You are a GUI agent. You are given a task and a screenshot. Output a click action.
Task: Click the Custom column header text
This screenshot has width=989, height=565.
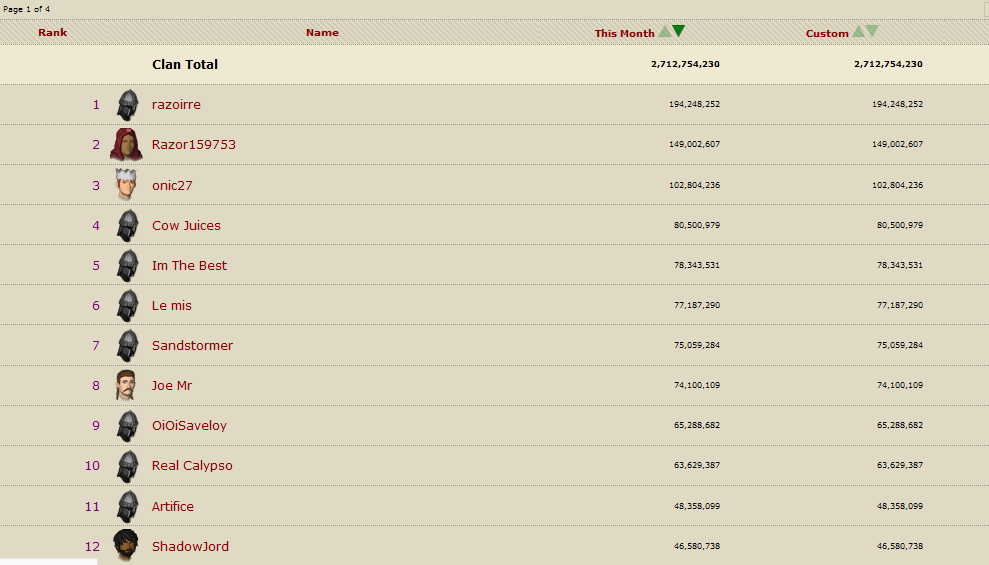click(827, 33)
